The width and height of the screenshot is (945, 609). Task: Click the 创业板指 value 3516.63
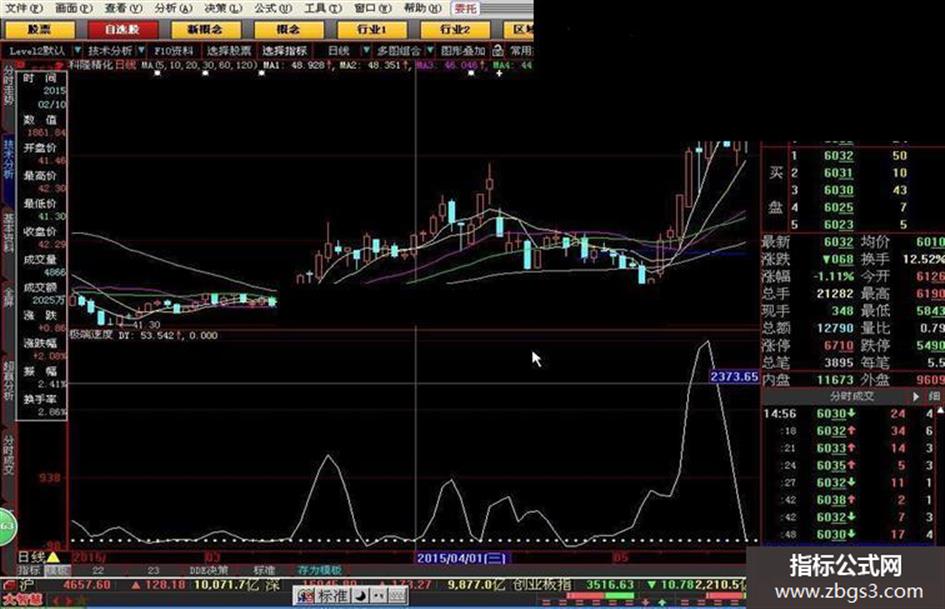click(610, 584)
